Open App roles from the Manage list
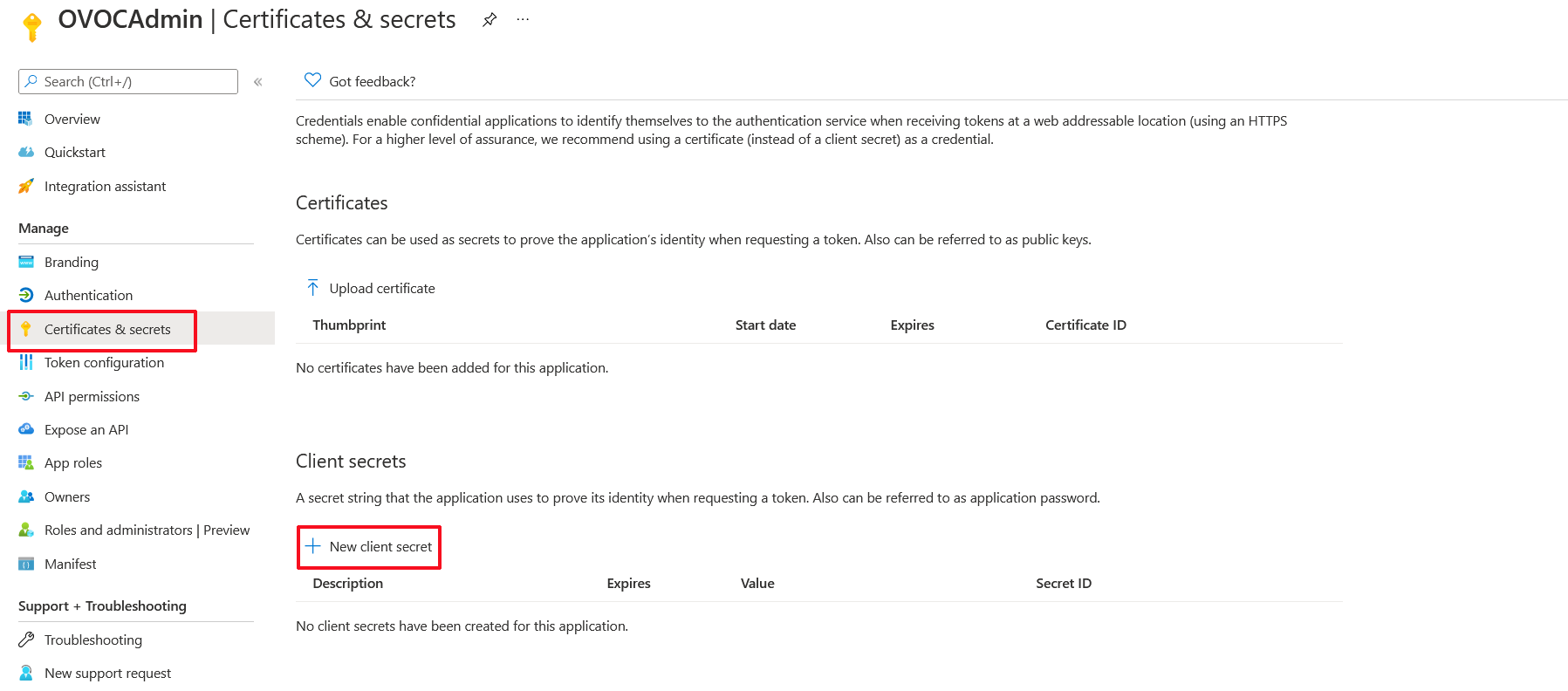Screen dimensions: 1568x691 (73, 463)
